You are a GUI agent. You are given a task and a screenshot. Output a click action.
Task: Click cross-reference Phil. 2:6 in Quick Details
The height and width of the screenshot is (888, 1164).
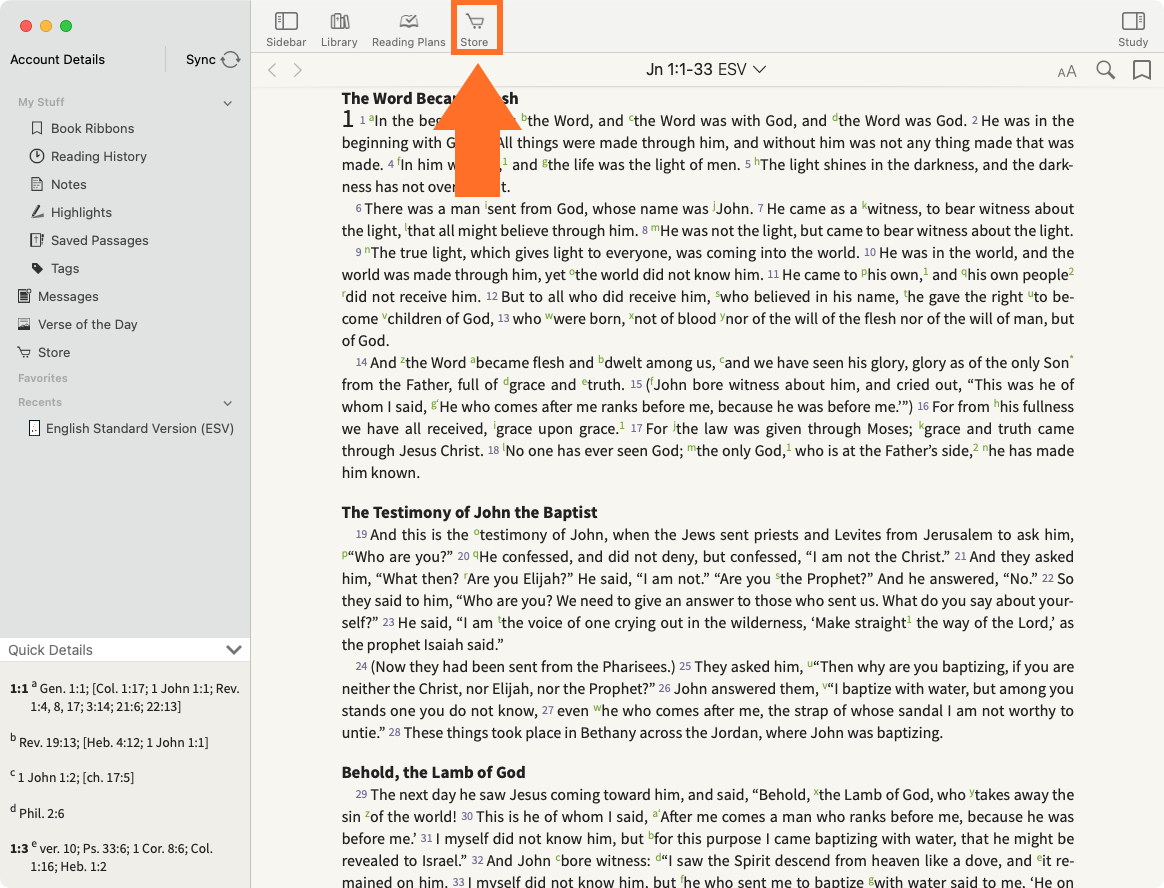tap(42, 813)
